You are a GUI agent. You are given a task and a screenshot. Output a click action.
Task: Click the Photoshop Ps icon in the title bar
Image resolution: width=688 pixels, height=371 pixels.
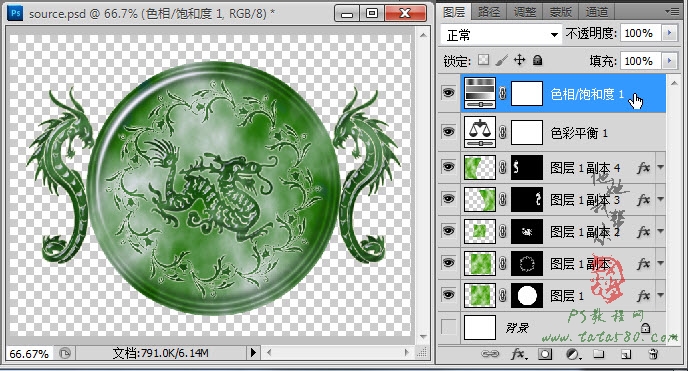point(15,13)
